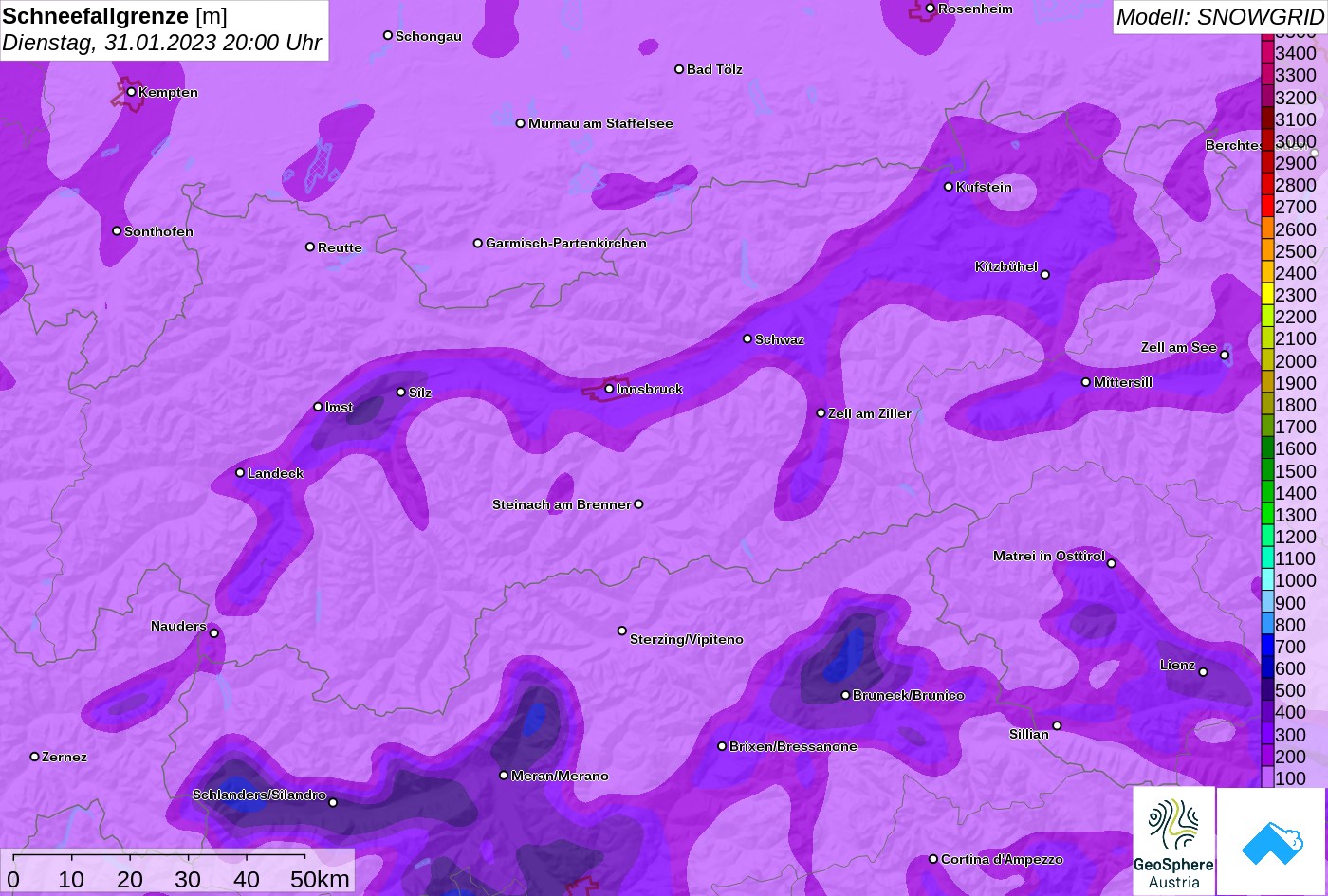Select the Lienz city marker
This screenshot has width=1328, height=896.
[x=1203, y=672]
